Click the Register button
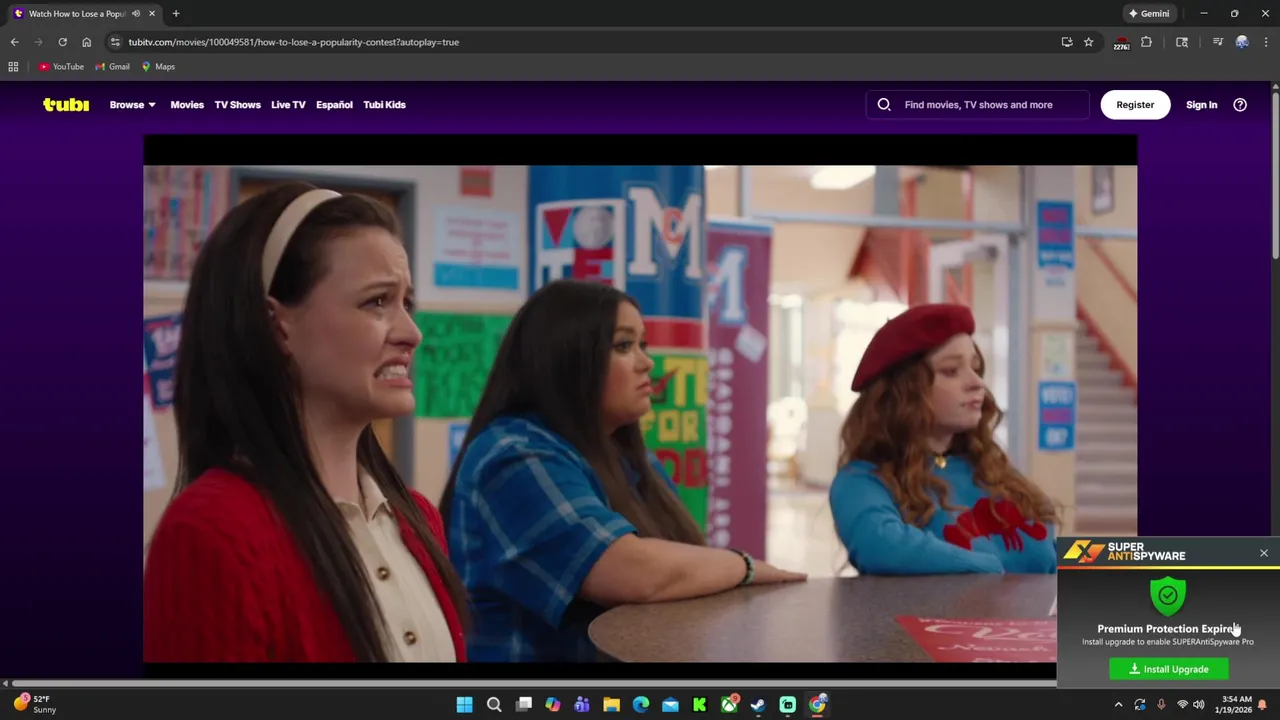Image resolution: width=1280 pixels, height=720 pixels. (x=1135, y=104)
